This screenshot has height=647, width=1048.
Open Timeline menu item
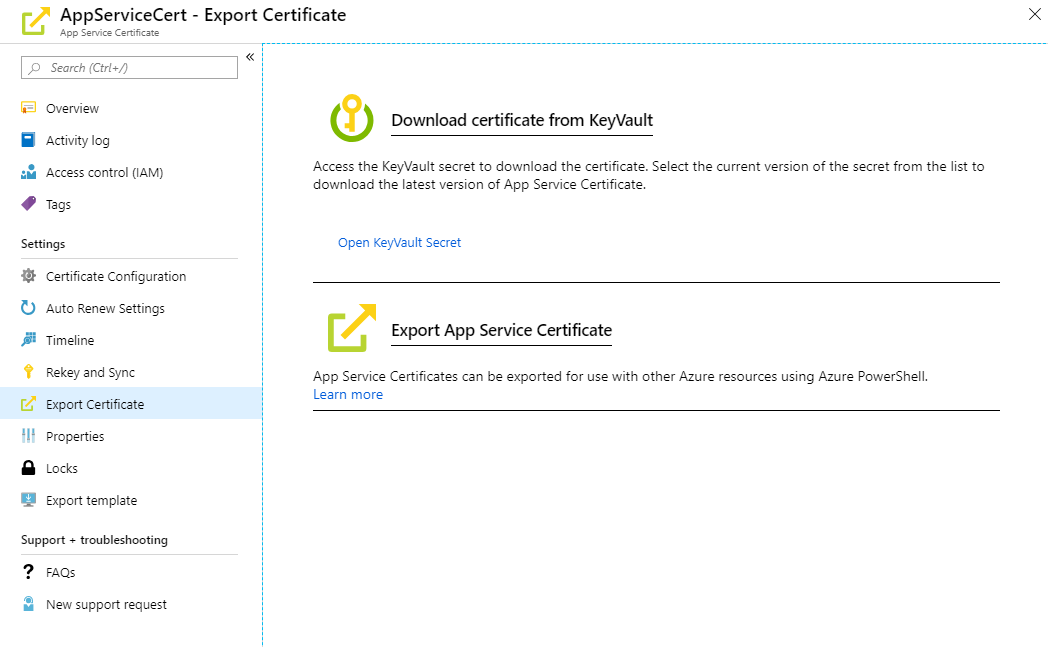70,340
